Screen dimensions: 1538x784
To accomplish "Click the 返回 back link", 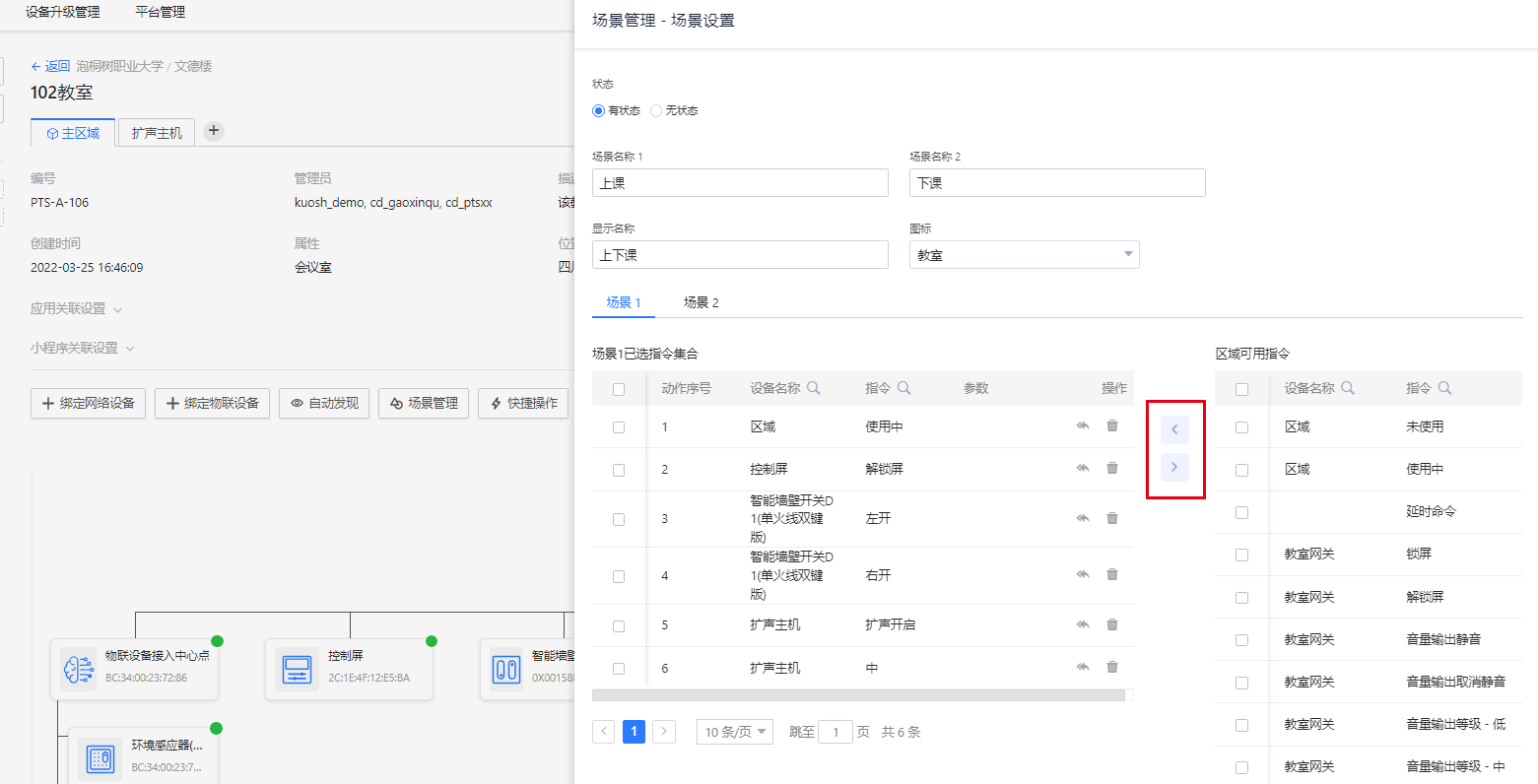I will pos(50,66).
